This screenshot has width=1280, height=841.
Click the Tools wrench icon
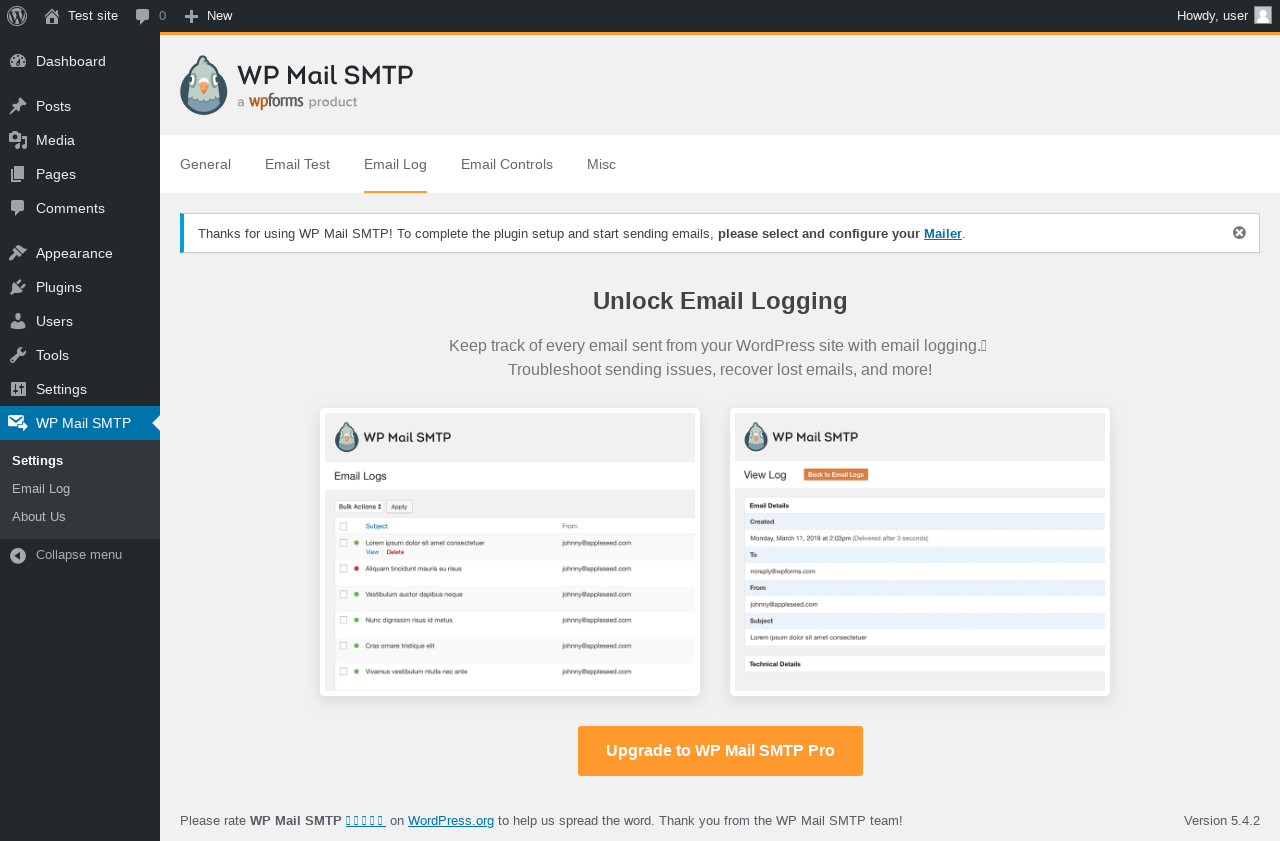18,355
